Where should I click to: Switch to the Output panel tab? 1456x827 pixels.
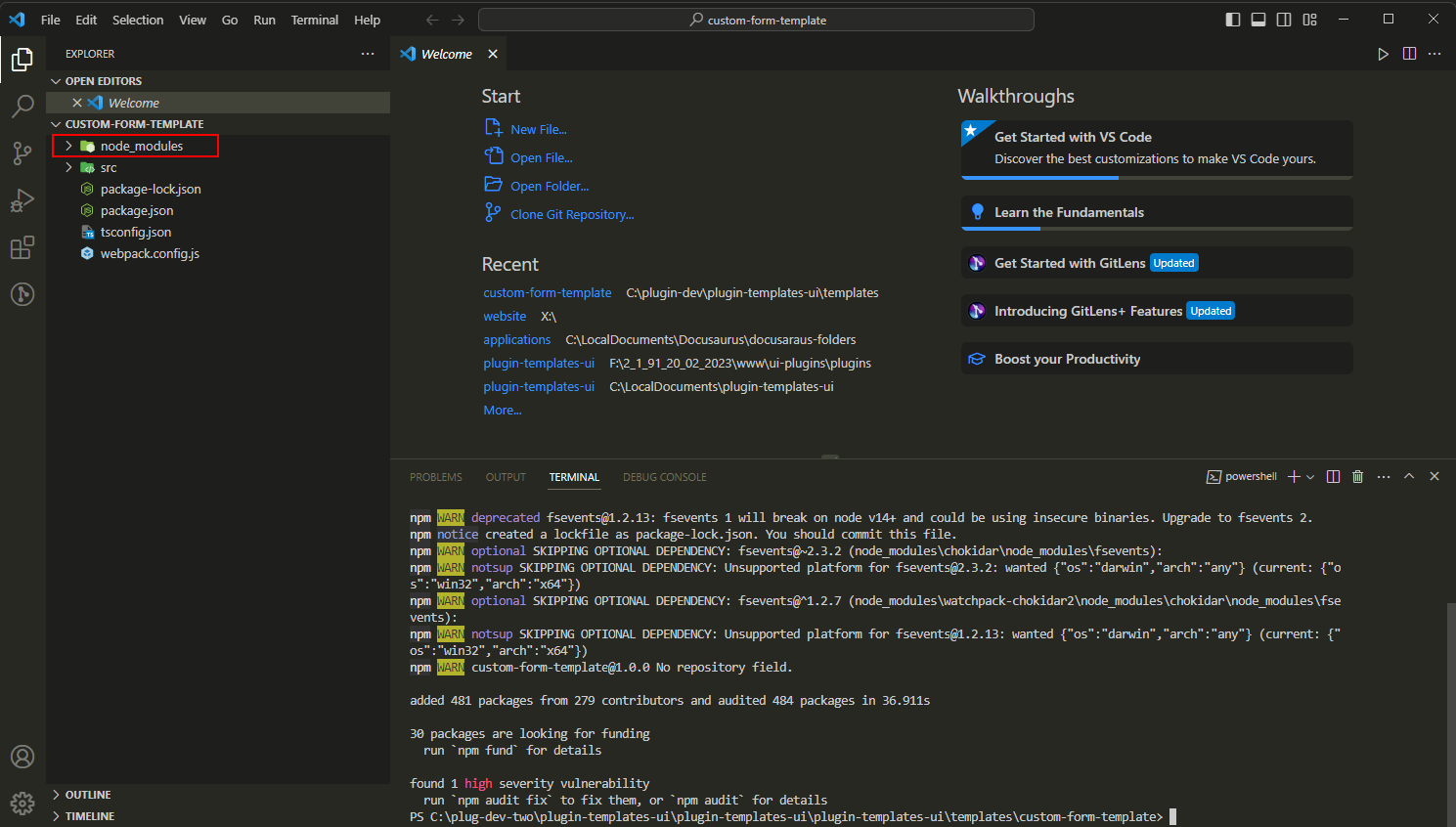point(506,477)
